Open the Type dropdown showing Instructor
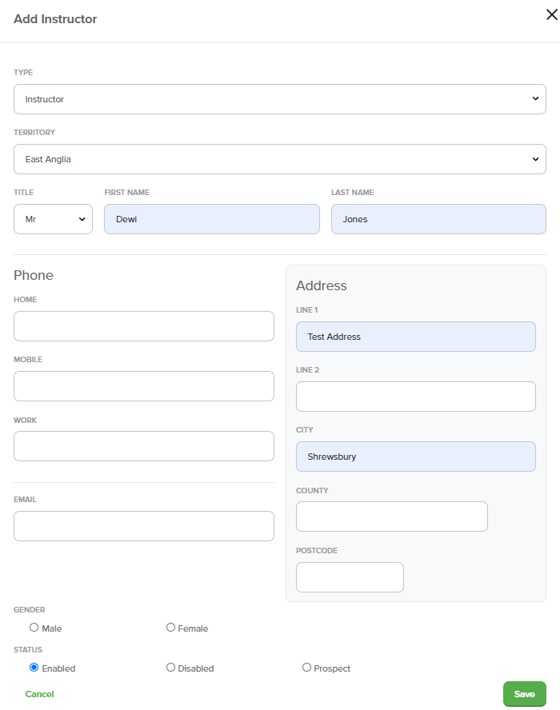The width and height of the screenshot is (560, 710). click(x=280, y=99)
